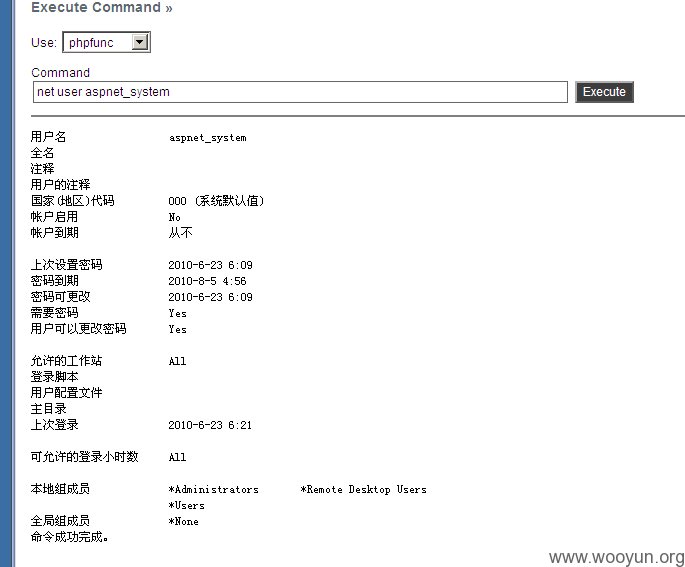The height and width of the screenshot is (567, 685).
Task: Click the value 000 (系统默认值)
Action: [216, 201]
